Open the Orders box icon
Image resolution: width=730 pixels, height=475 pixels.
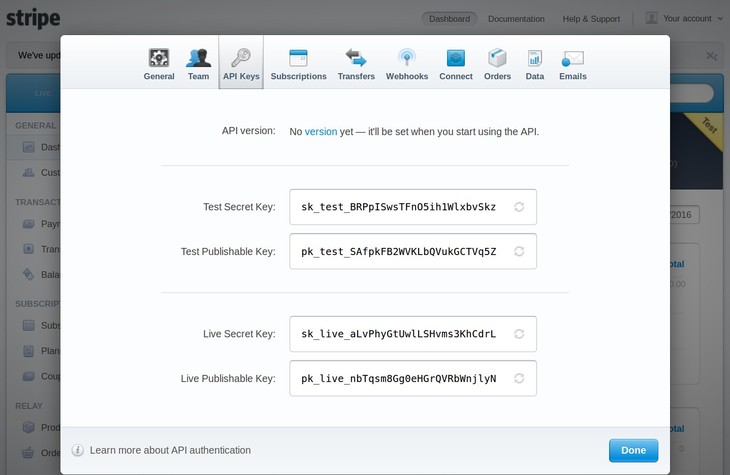click(x=497, y=58)
